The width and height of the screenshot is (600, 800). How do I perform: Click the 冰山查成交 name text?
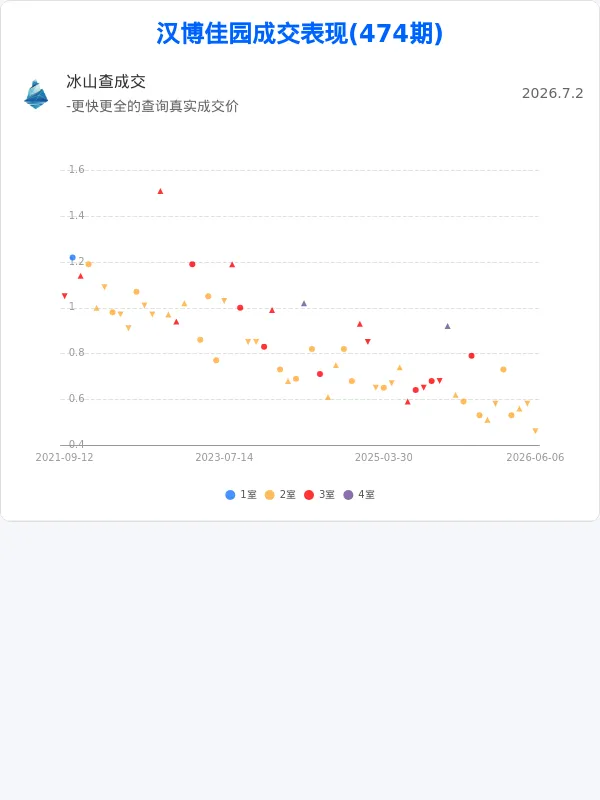point(106,82)
